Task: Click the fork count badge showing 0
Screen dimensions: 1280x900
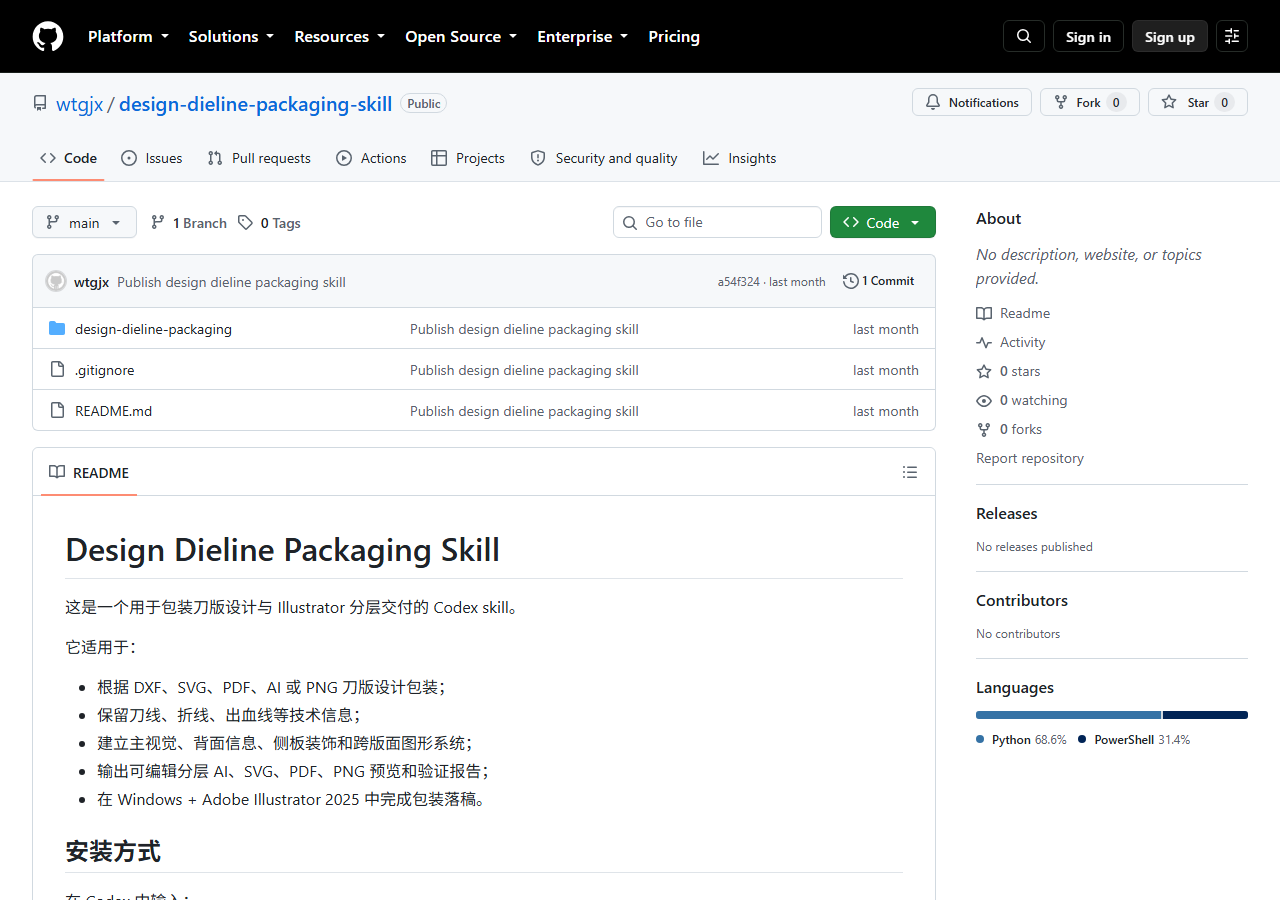Action: click(x=1117, y=102)
